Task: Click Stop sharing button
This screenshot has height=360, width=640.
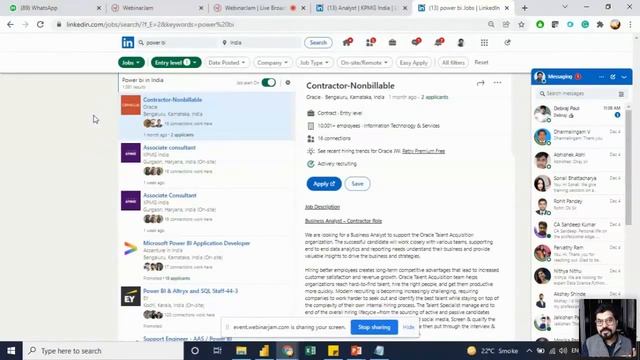Action: 374,327
